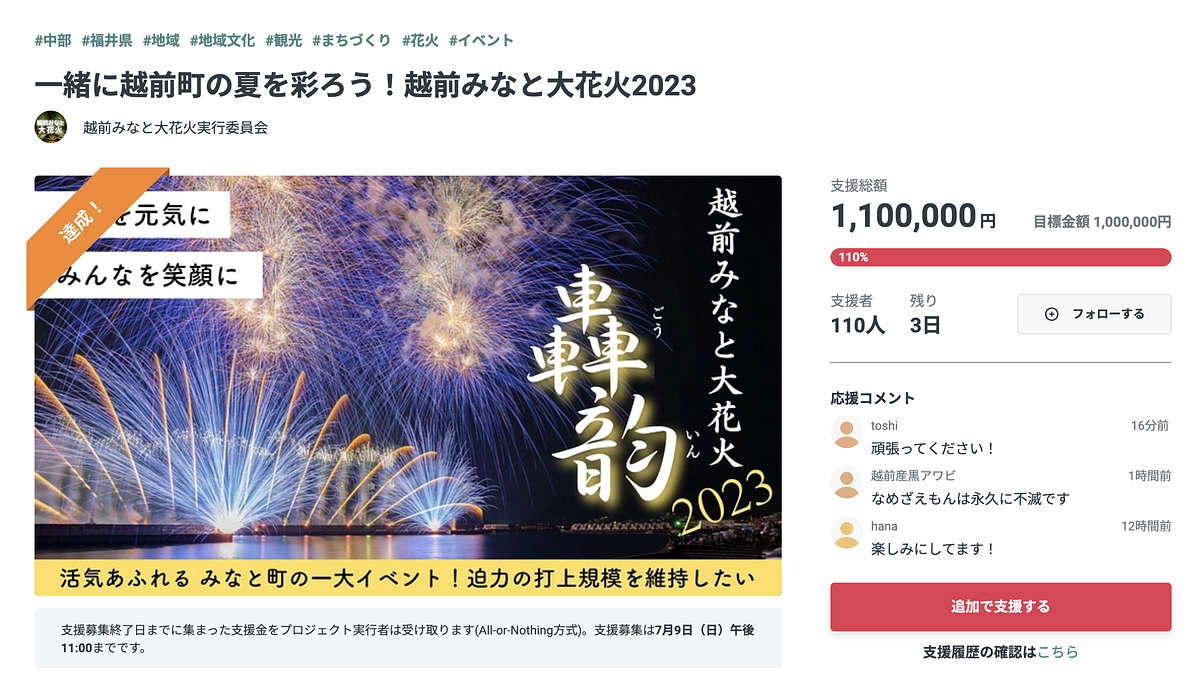Click toshi's commenter avatar
Screen dimensions: 1200x674
845,432
